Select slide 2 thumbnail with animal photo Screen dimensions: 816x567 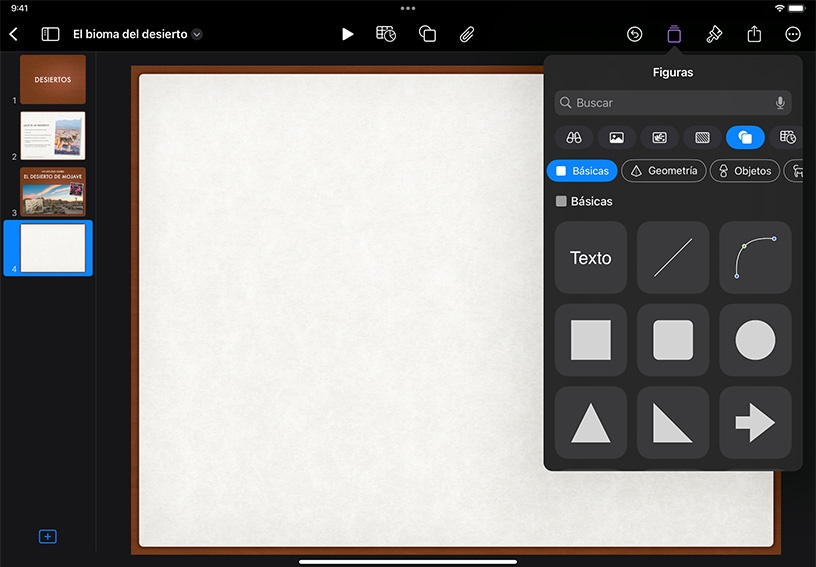tap(53, 136)
